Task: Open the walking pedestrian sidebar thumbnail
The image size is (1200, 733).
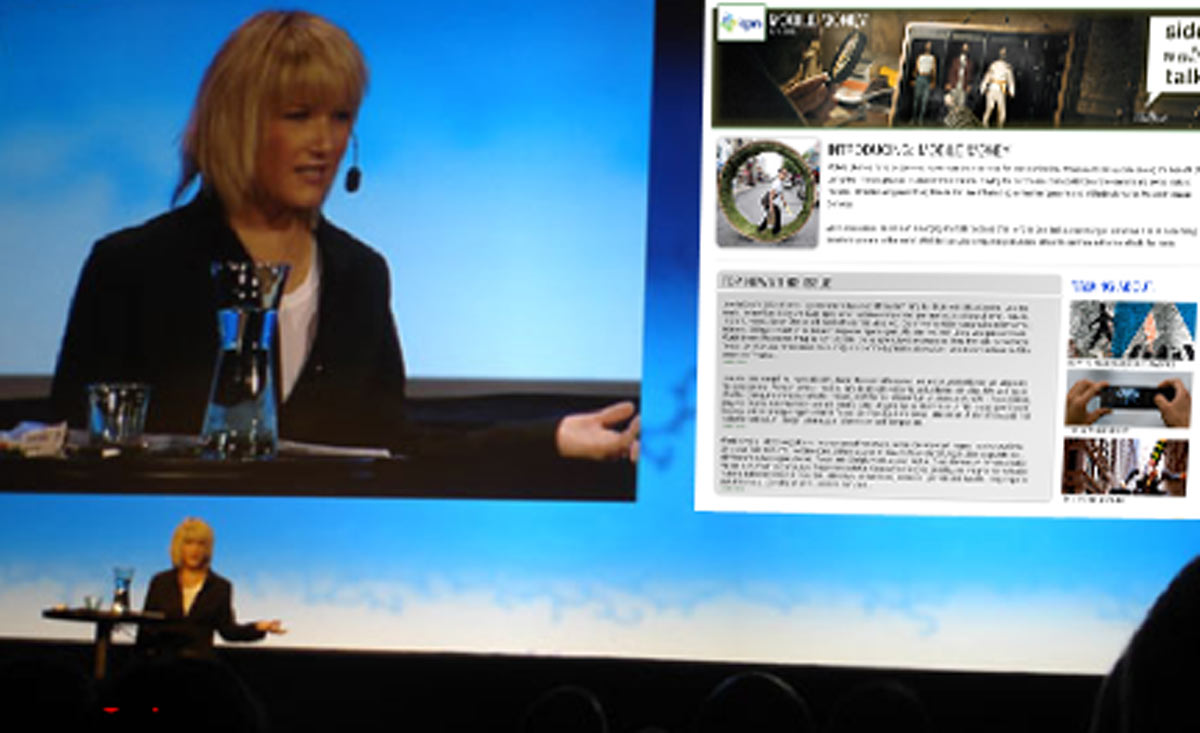Action: pos(1130,328)
